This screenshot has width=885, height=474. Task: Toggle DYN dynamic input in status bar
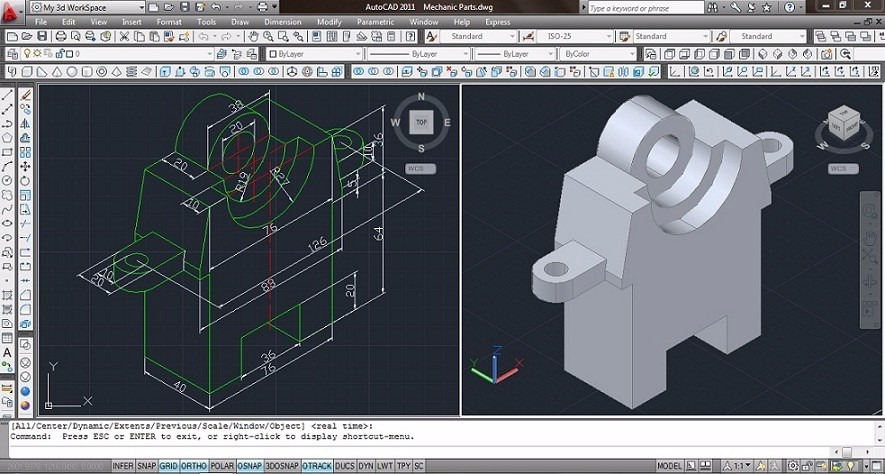[x=366, y=466]
